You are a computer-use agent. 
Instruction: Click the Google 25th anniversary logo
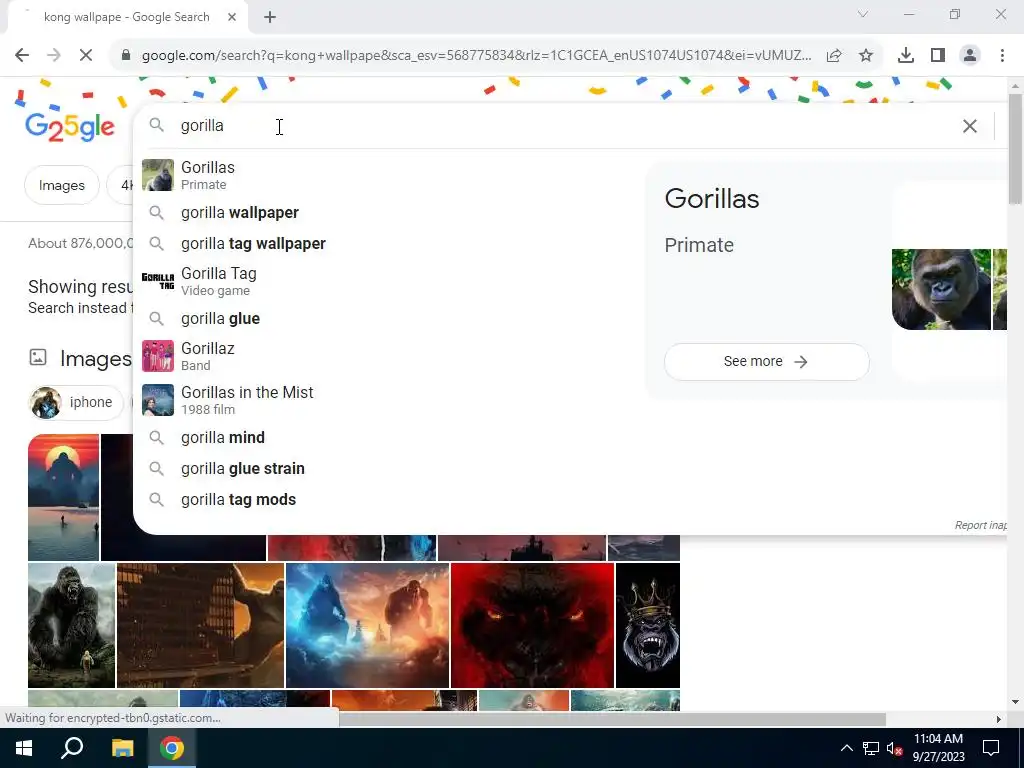click(x=69, y=127)
